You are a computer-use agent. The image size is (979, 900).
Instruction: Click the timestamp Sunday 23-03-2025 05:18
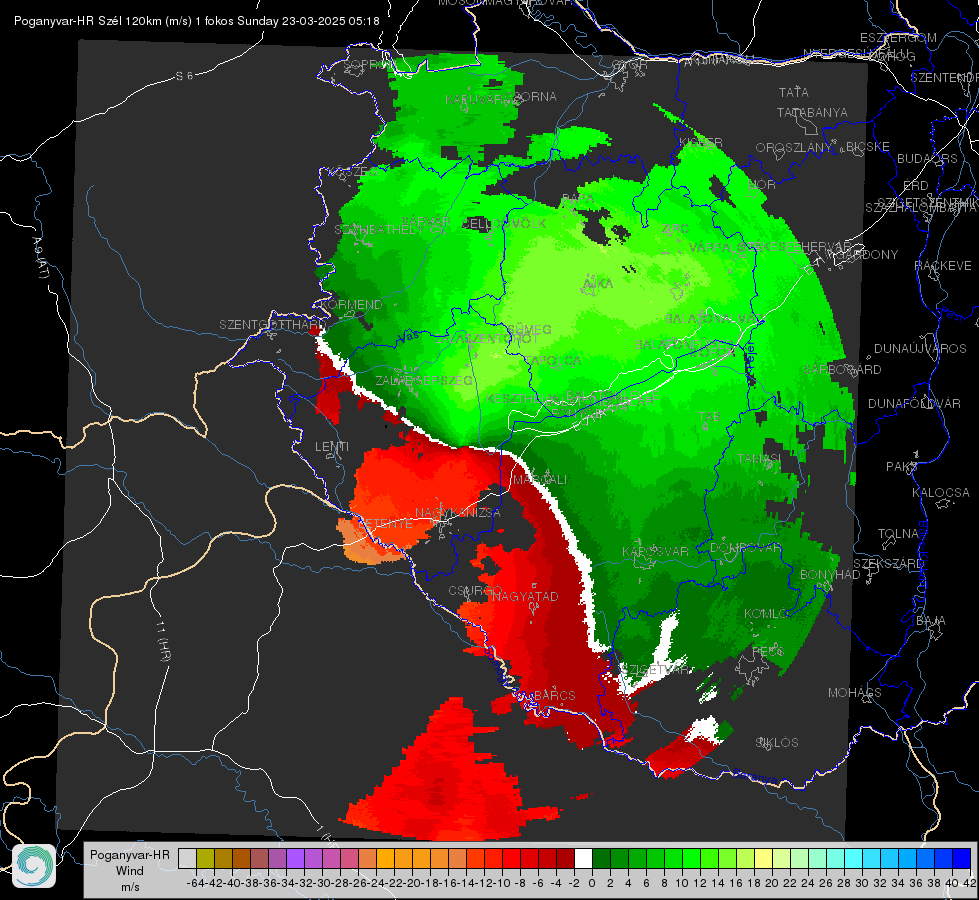(308, 21)
